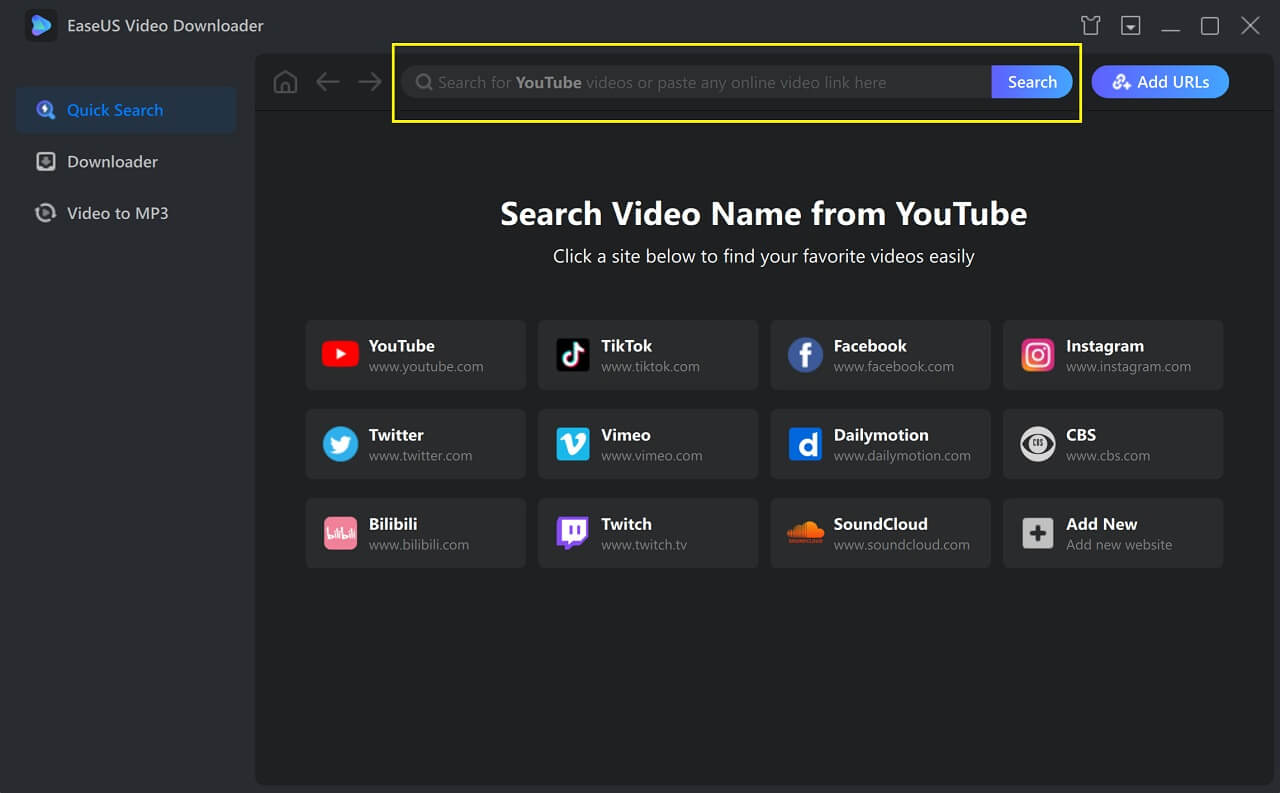Open the www.tiktok.com site link
This screenshot has height=793, width=1280.
pyautogui.click(x=650, y=367)
